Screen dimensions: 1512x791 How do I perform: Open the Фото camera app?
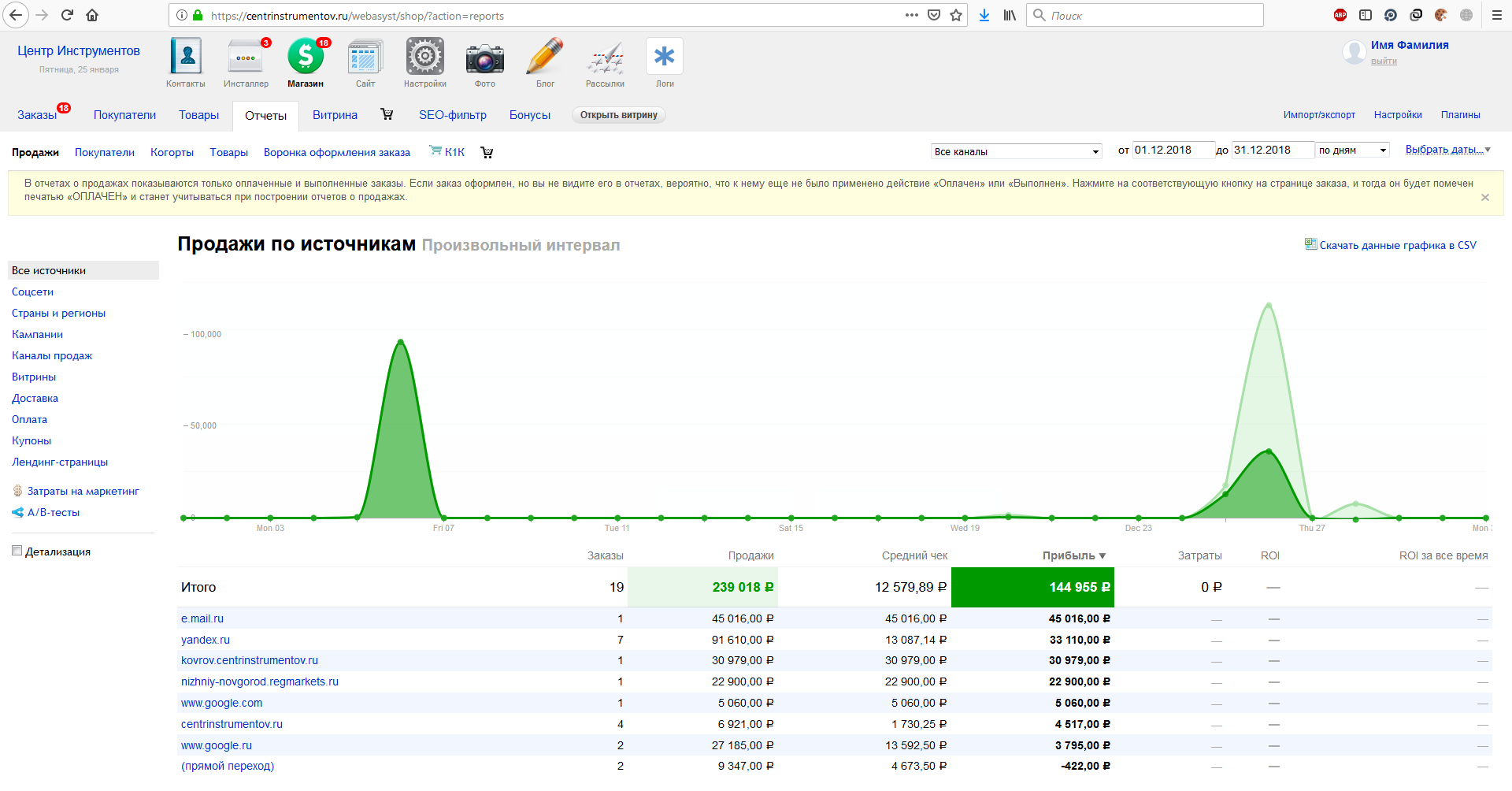485,58
